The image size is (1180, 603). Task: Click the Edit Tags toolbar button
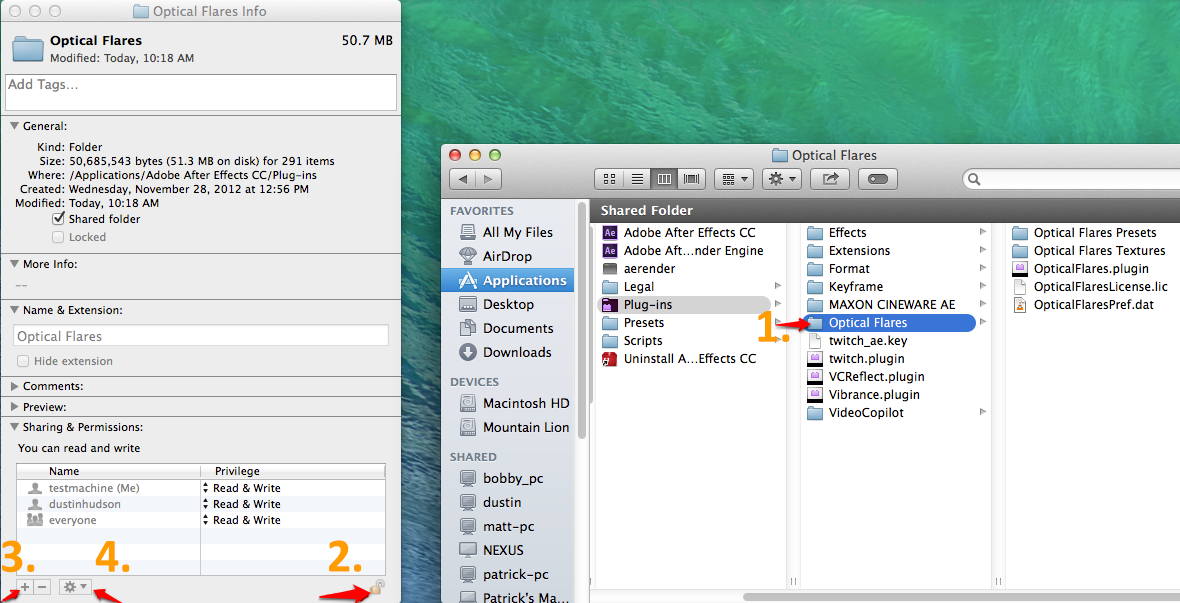click(x=878, y=179)
